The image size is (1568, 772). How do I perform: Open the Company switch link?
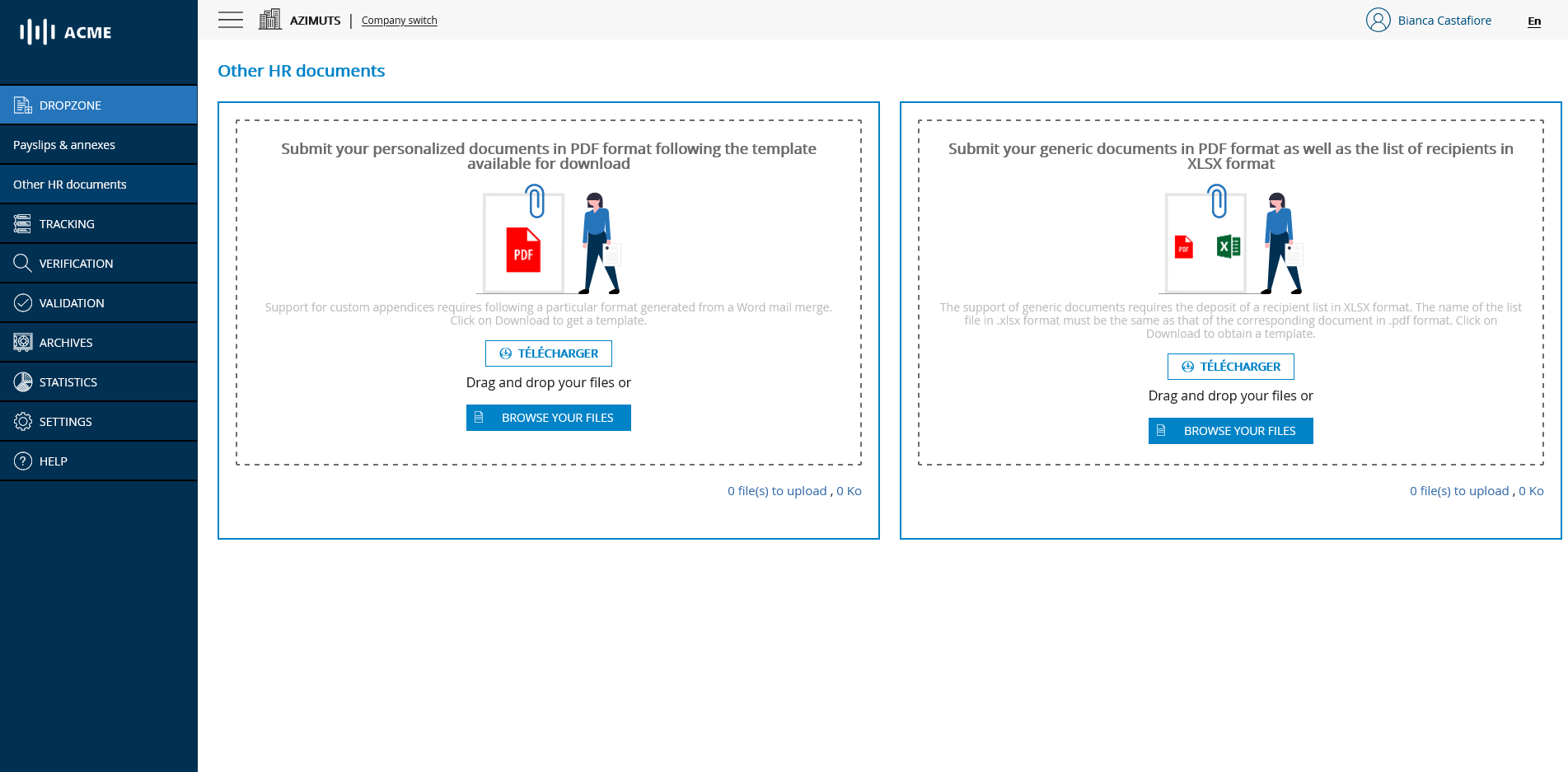pos(399,20)
